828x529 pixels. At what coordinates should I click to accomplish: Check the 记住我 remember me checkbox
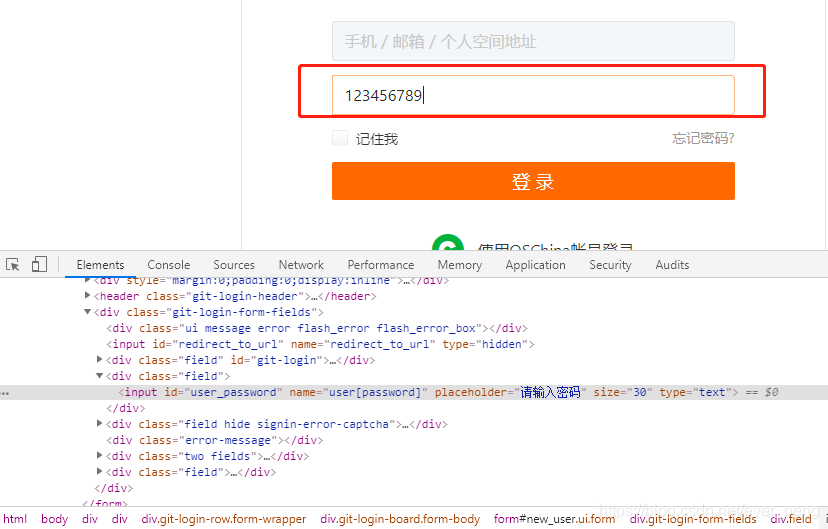340,138
